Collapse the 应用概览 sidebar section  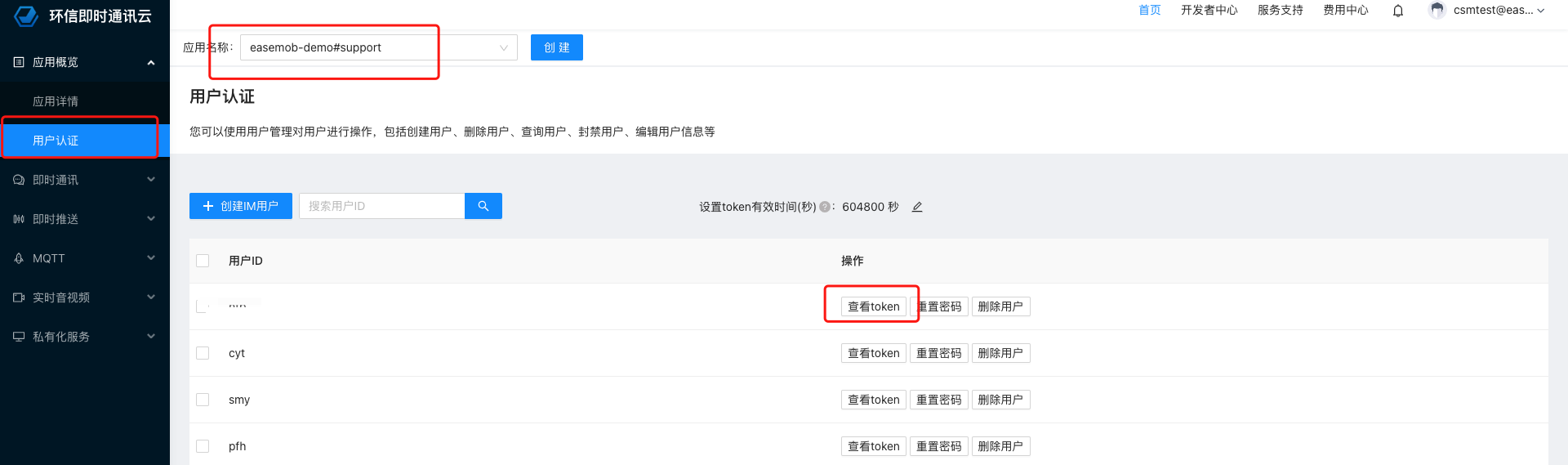click(151, 62)
